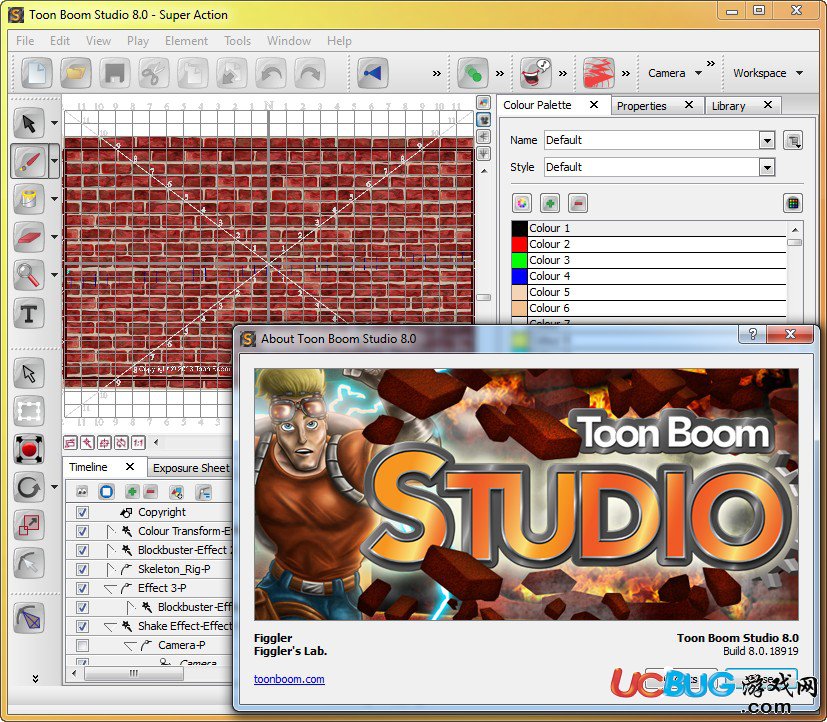Remove colour with red minus icon
Screen dimensions: 827x722
(x=578, y=203)
